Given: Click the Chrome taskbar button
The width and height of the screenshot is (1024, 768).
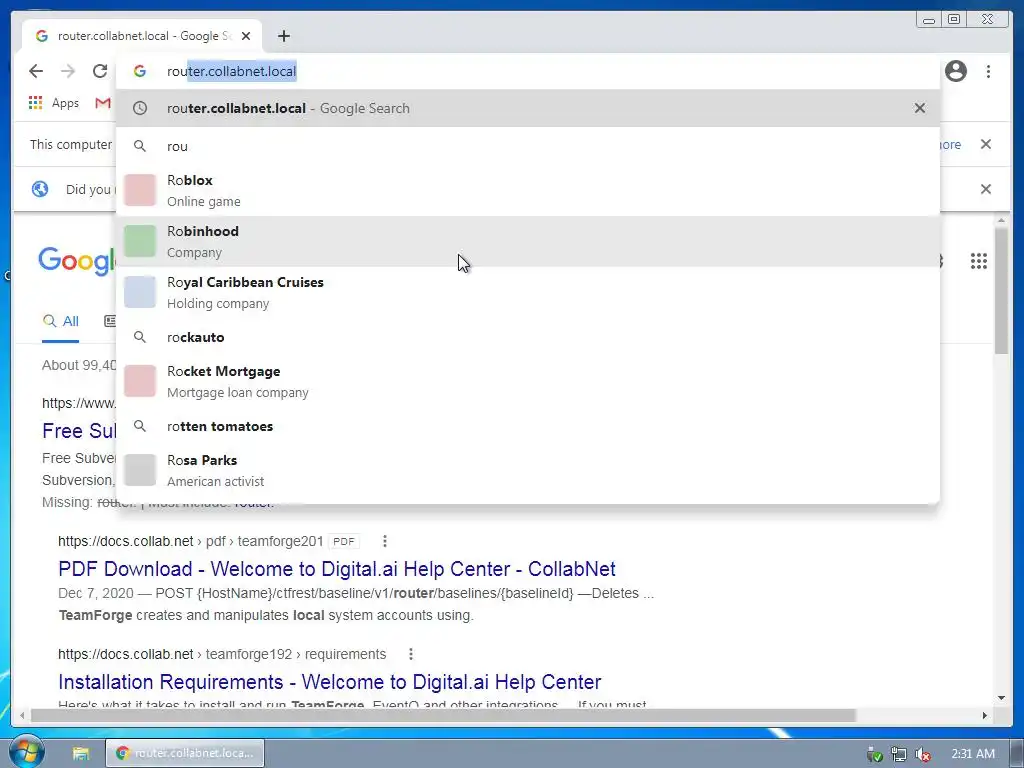Looking at the screenshot, I should (185, 753).
